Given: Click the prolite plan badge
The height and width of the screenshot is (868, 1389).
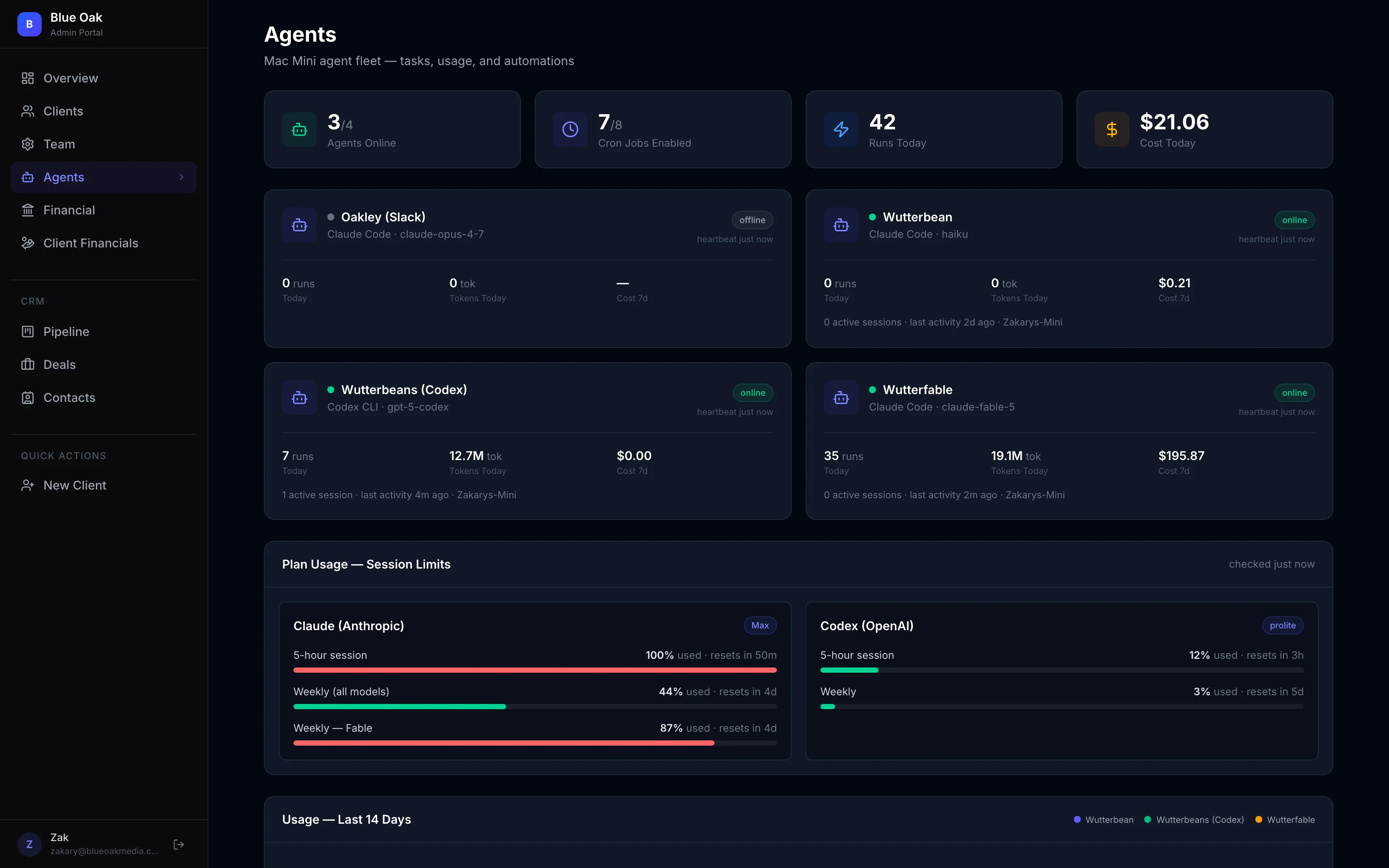Looking at the screenshot, I should pyautogui.click(x=1282, y=626).
